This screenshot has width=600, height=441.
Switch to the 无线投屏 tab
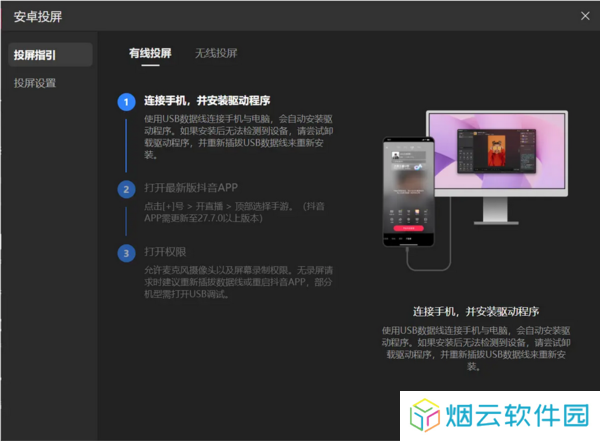(216, 53)
